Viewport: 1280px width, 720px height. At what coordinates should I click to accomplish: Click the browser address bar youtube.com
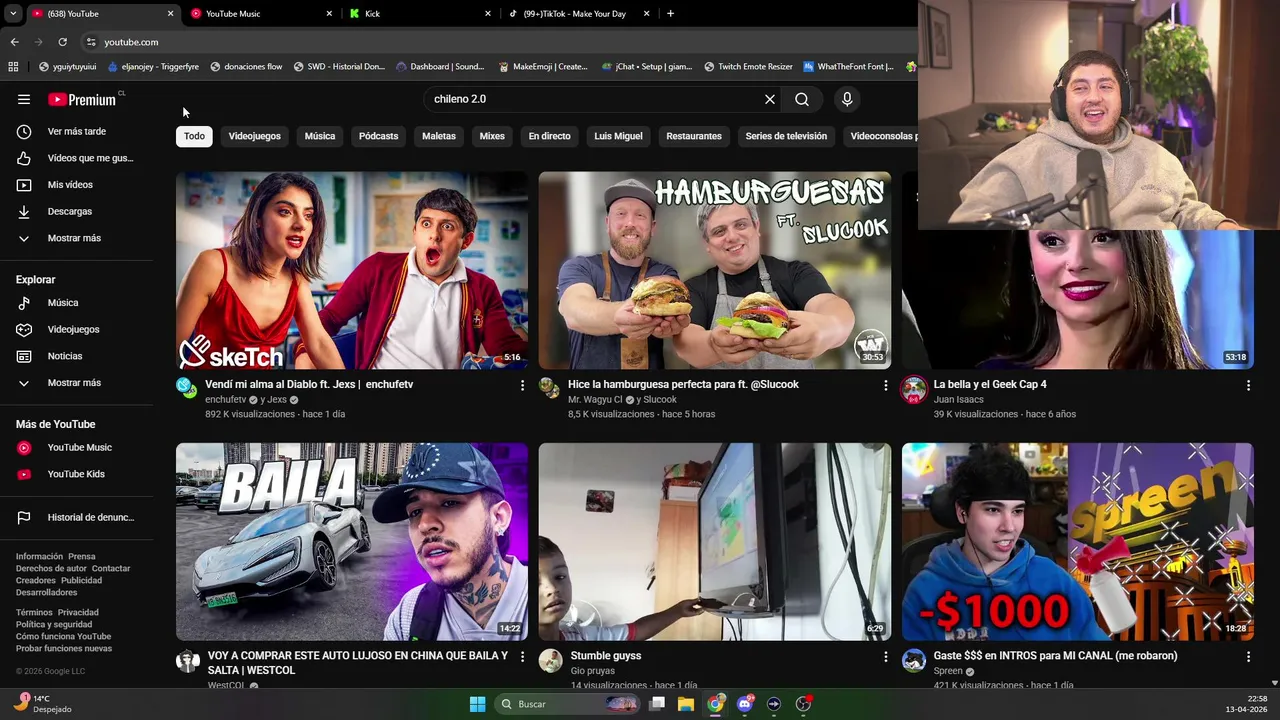click(131, 42)
